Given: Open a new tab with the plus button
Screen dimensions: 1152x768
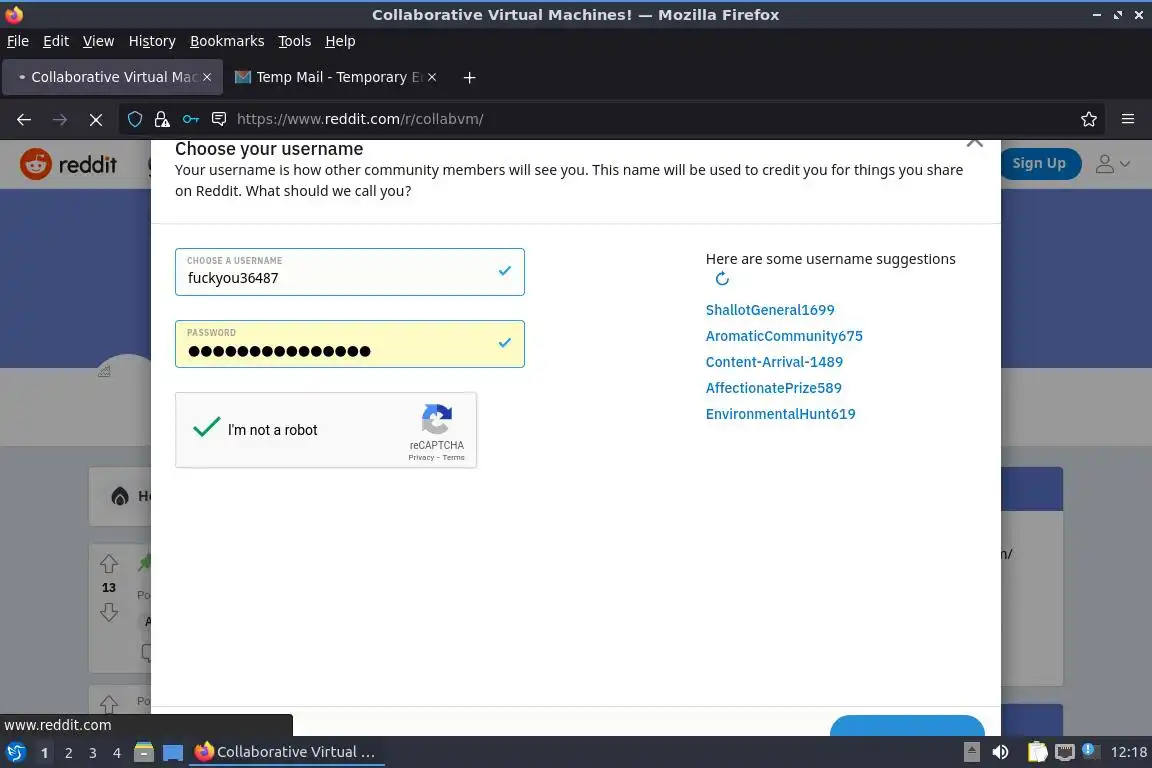Looking at the screenshot, I should click(469, 77).
